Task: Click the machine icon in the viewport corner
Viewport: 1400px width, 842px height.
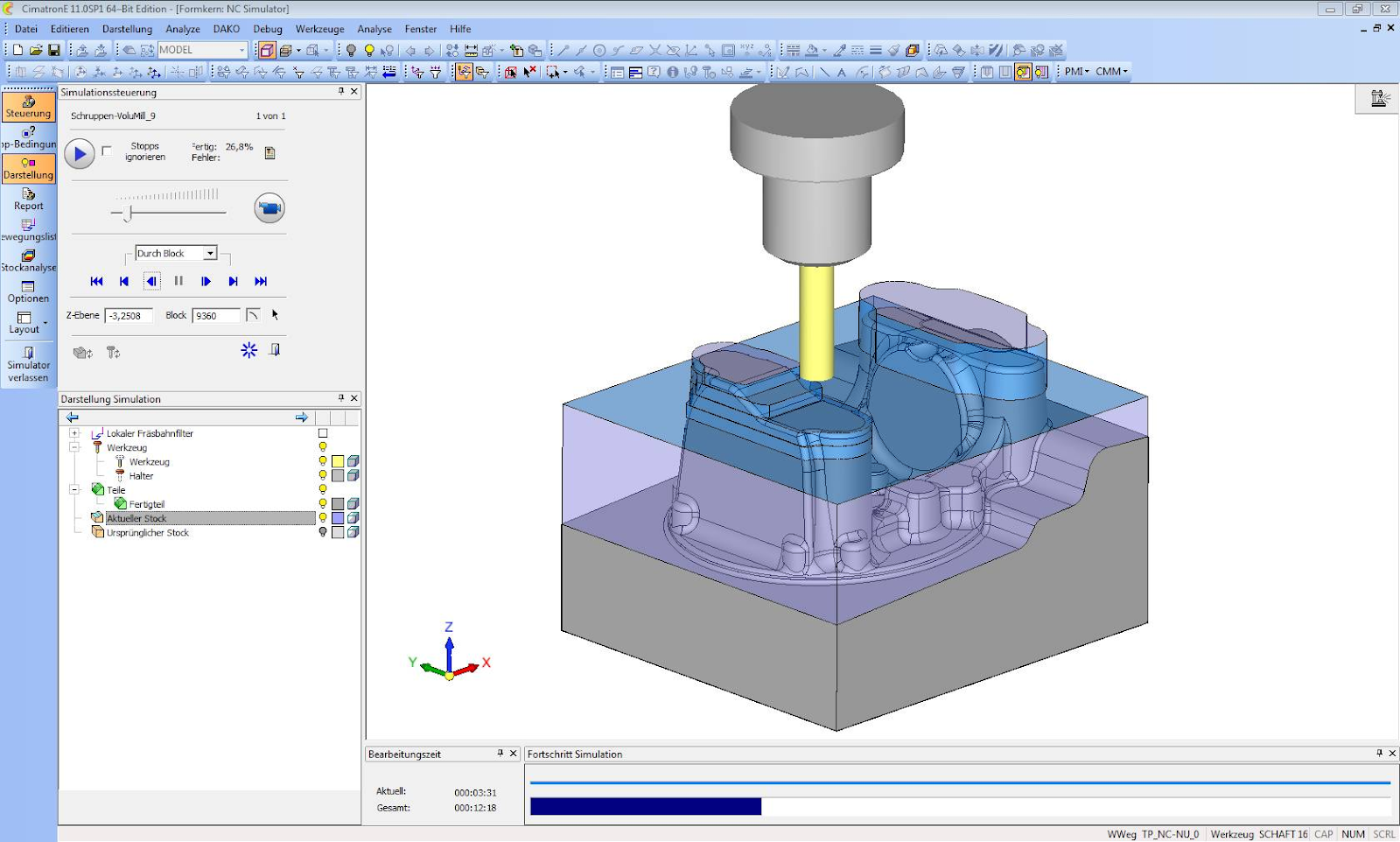Action: click(1380, 98)
